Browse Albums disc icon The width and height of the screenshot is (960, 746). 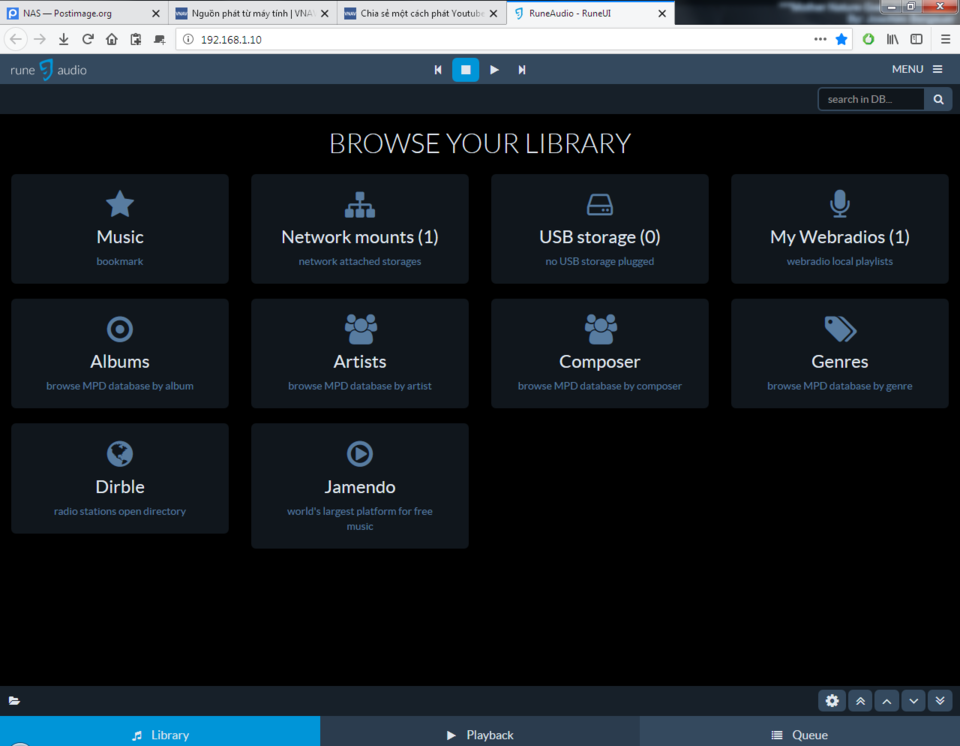pyautogui.click(x=120, y=330)
